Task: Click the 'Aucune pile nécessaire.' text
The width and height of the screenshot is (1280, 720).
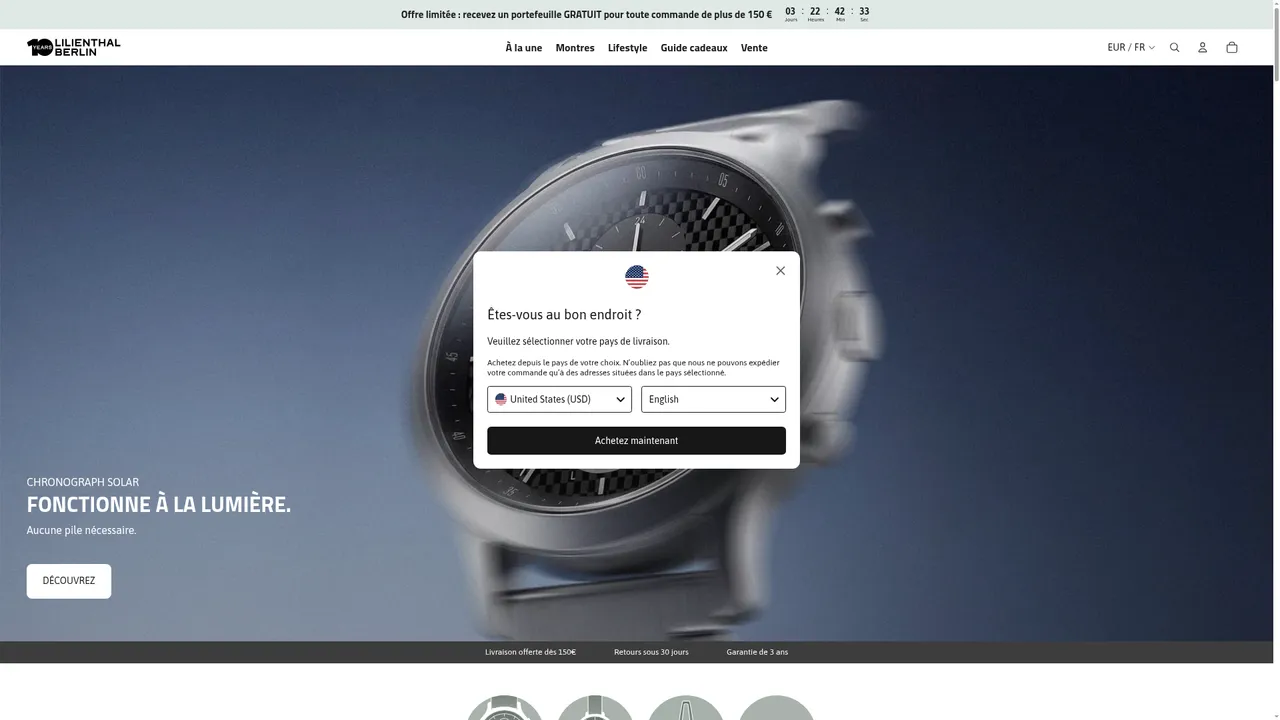Action: 81,530
